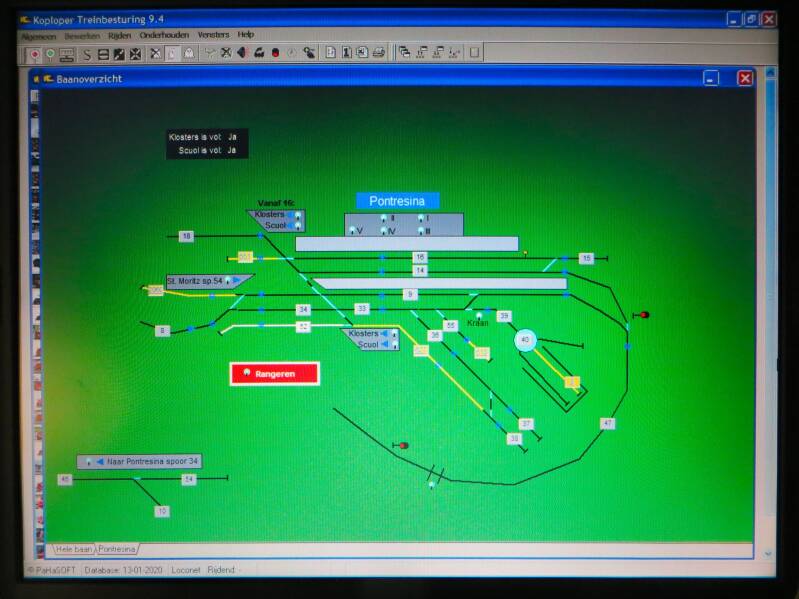Viewport: 799px width, 599px height.
Task: Open the Algemeen menu
Action: tap(39, 37)
